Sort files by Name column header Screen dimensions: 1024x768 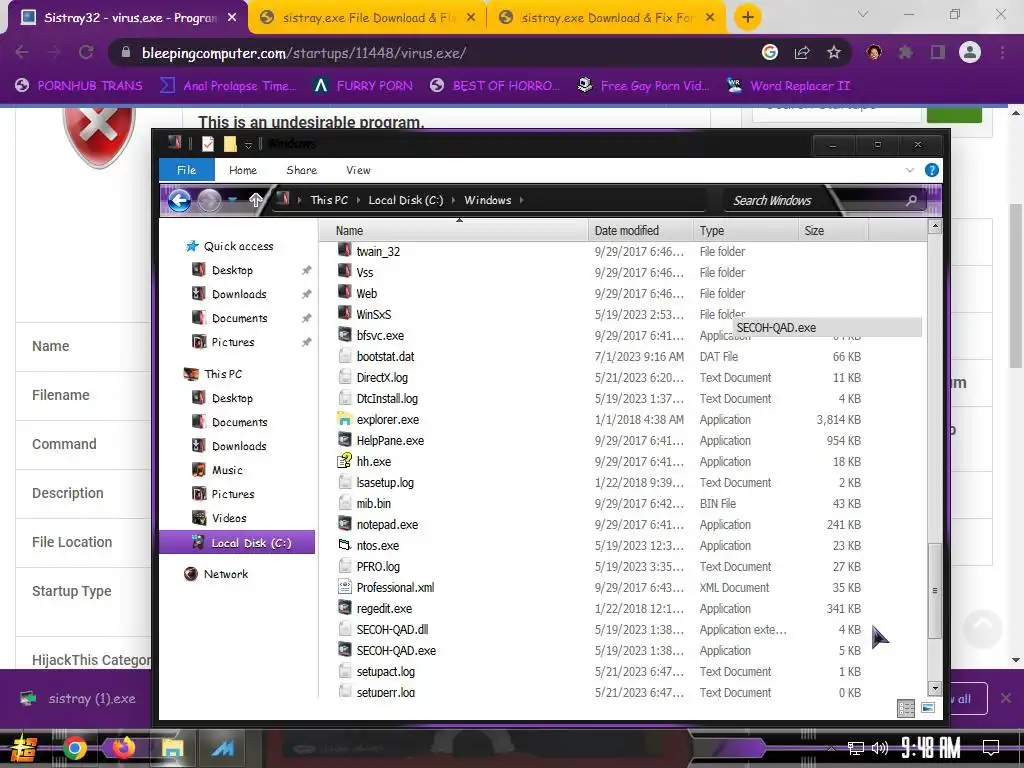tap(454, 231)
